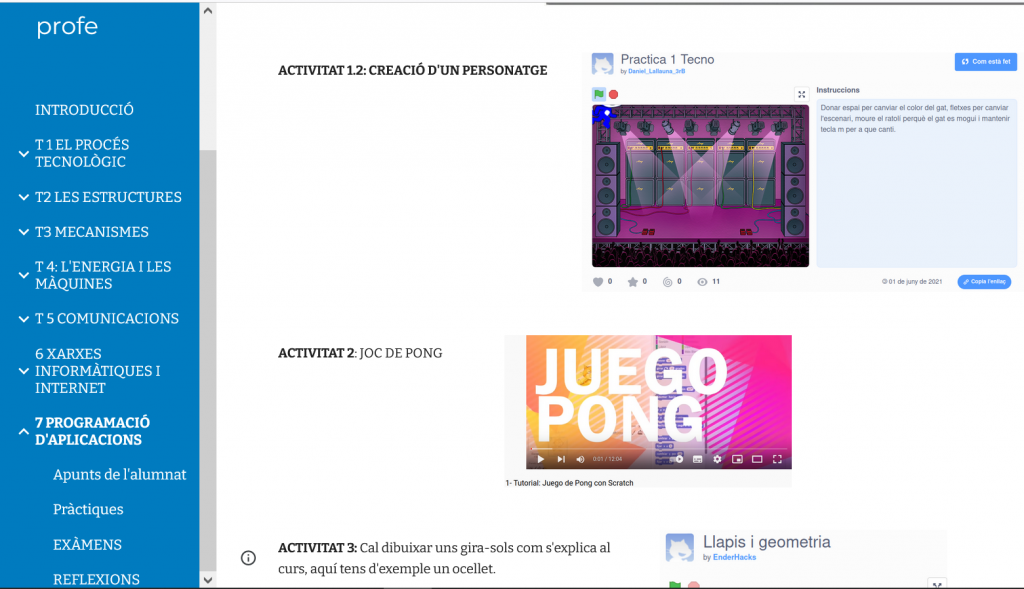Open Pràctiques page in sidebar
The image size is (1024, 589).
[88, 509]
